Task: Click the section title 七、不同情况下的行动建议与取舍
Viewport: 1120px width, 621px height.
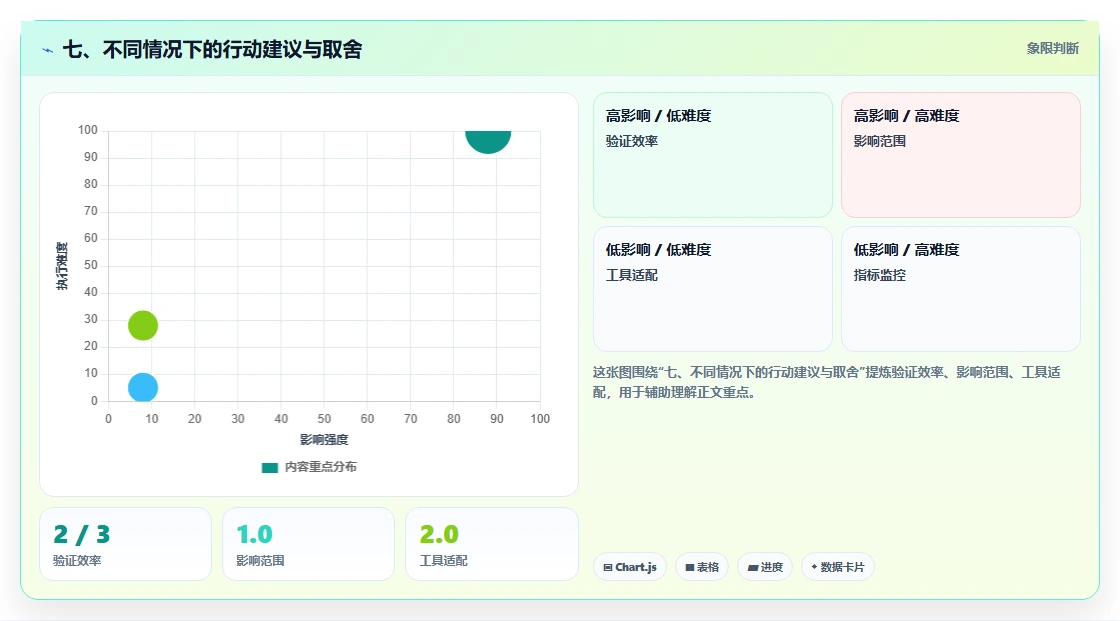Action: 213,49
